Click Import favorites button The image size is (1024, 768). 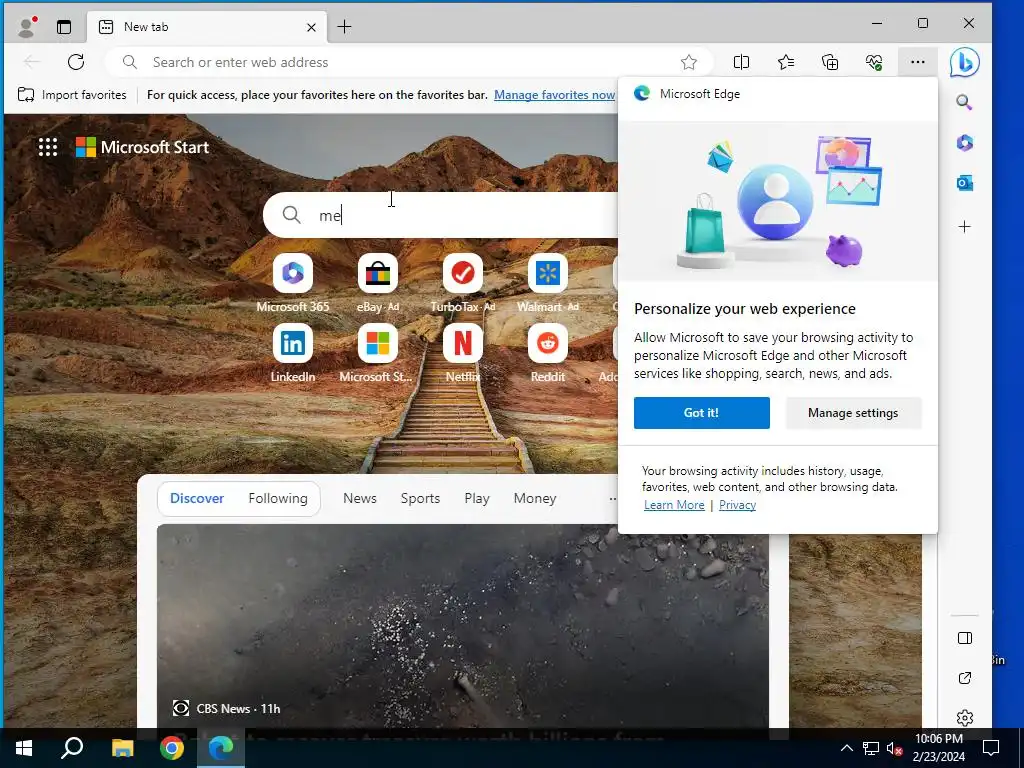pos(72,95)
